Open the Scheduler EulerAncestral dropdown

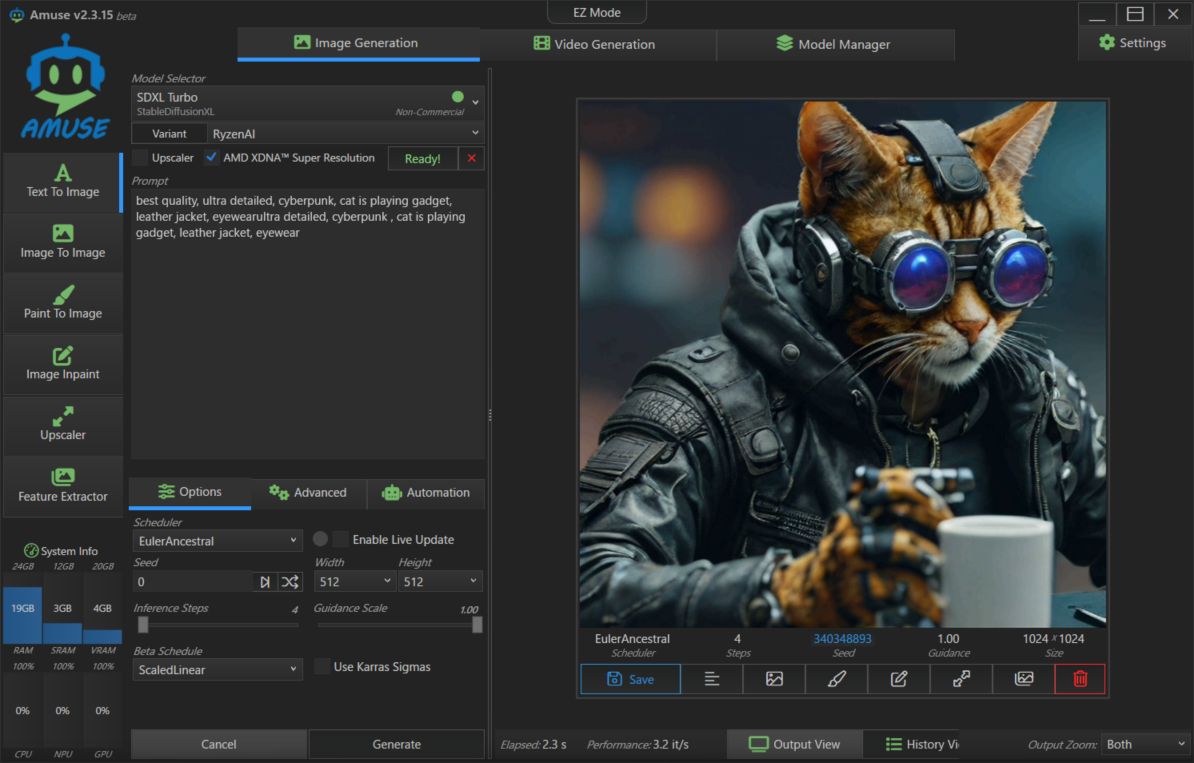coord(218,541)
